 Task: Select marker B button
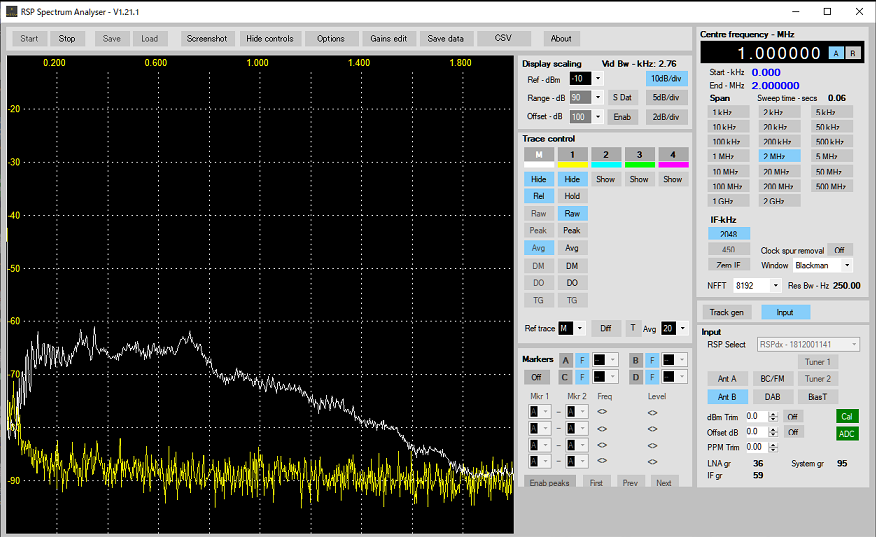click(x=635, y=360)
